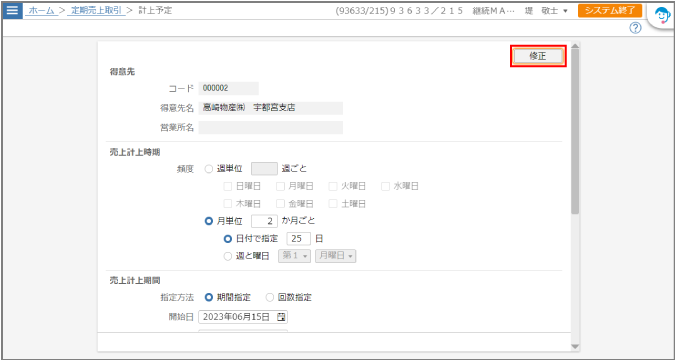Click the scrollbar up arrow
The image size is (675, 360).
(575, 45)
